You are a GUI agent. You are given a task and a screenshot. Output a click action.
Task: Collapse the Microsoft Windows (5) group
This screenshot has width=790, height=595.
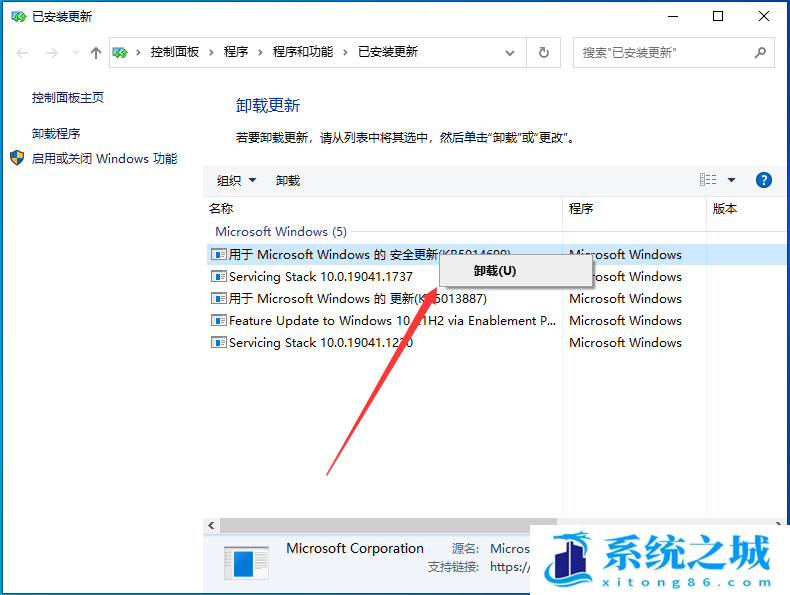[x=281, y=232]
